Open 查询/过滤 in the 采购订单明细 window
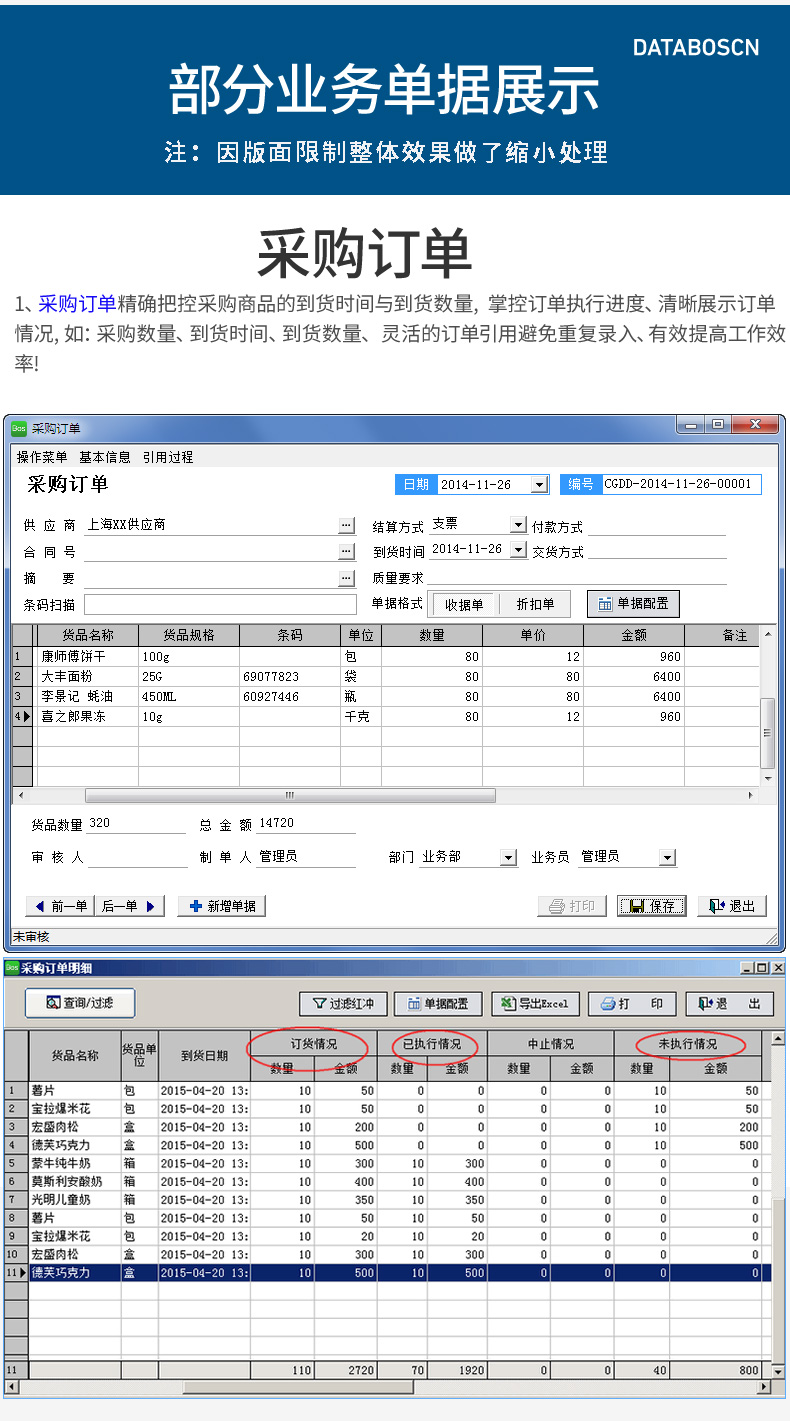This screenshot has width=790, height=1421. [x=80, y=1003]
